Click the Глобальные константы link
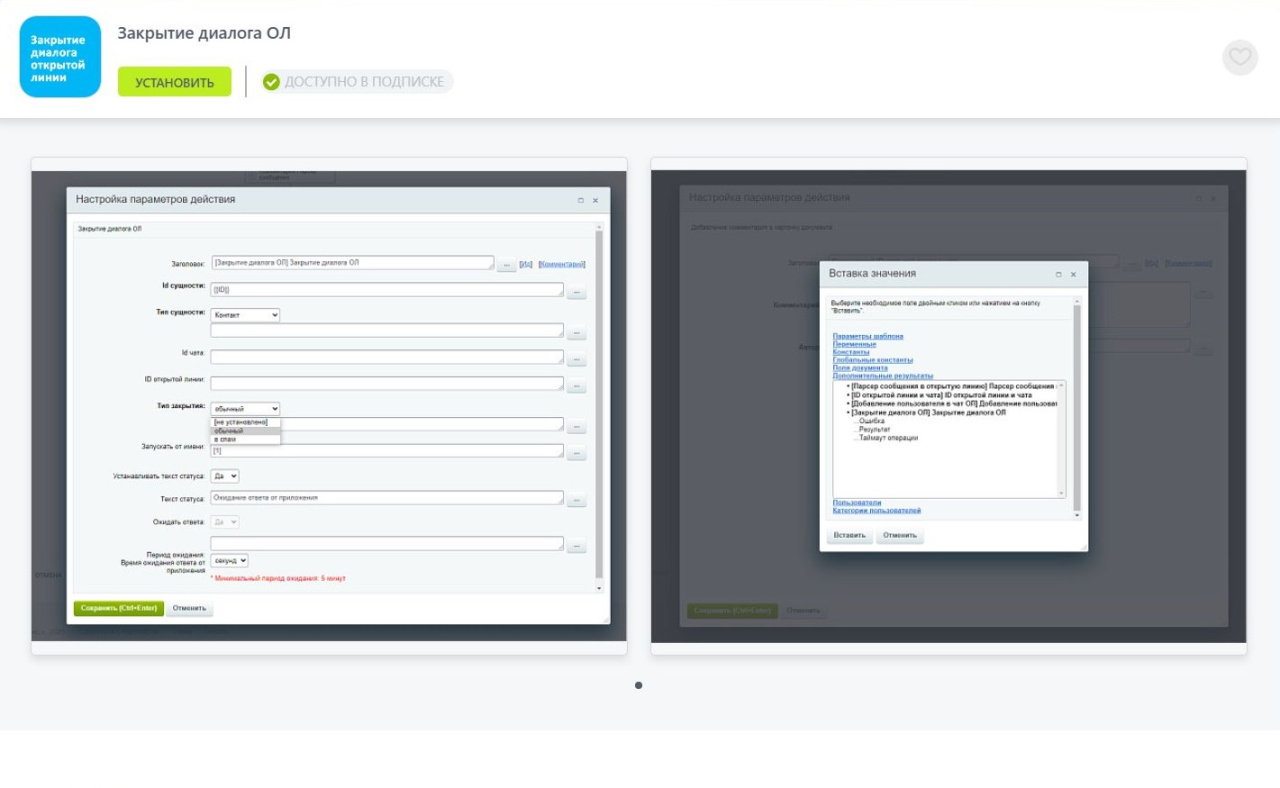Image resolution: width=1280 pixels, height=788 pixels. (x=872, y=360)
